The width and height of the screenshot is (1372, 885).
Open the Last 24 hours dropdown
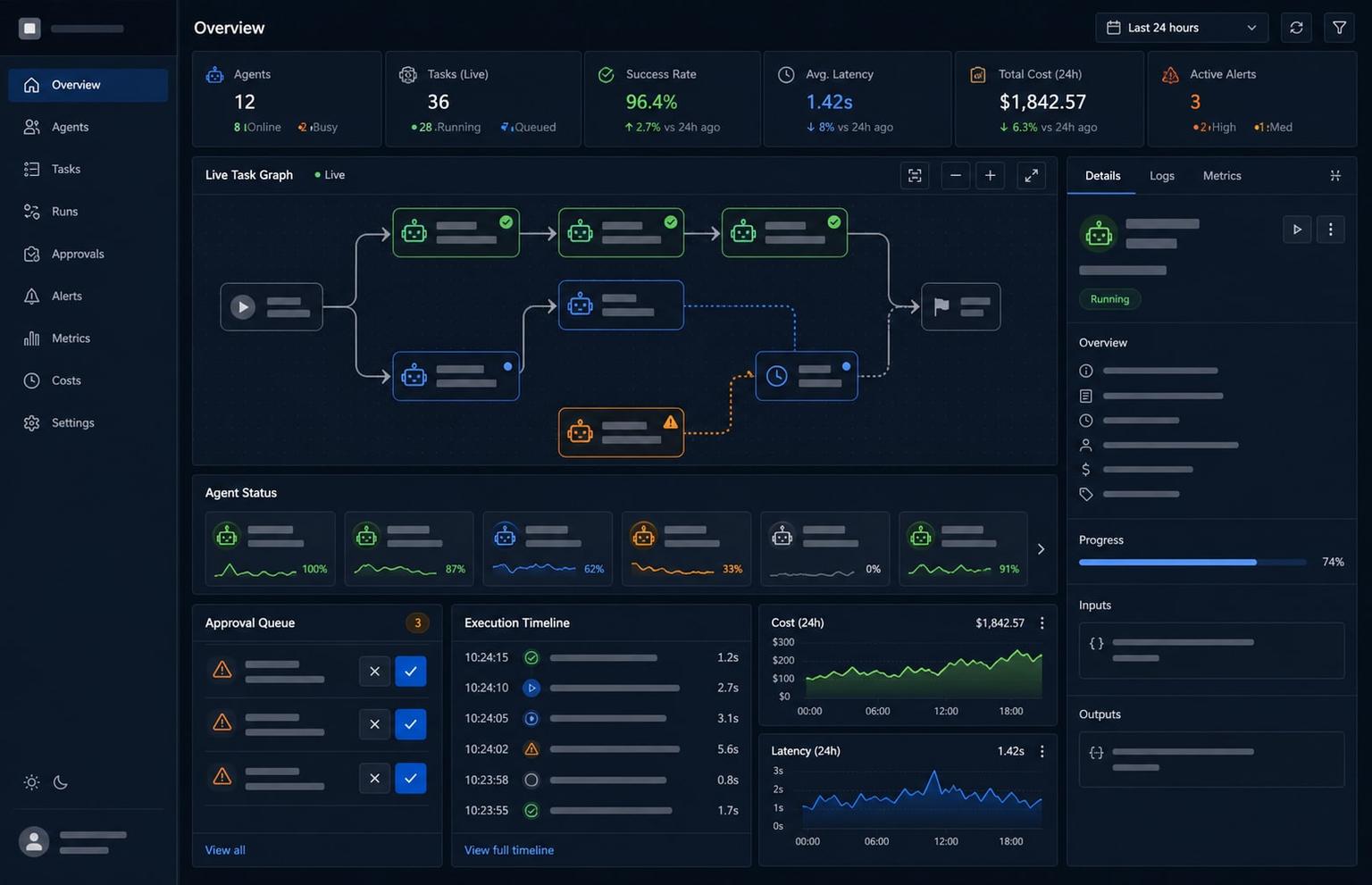(1181, 28)
